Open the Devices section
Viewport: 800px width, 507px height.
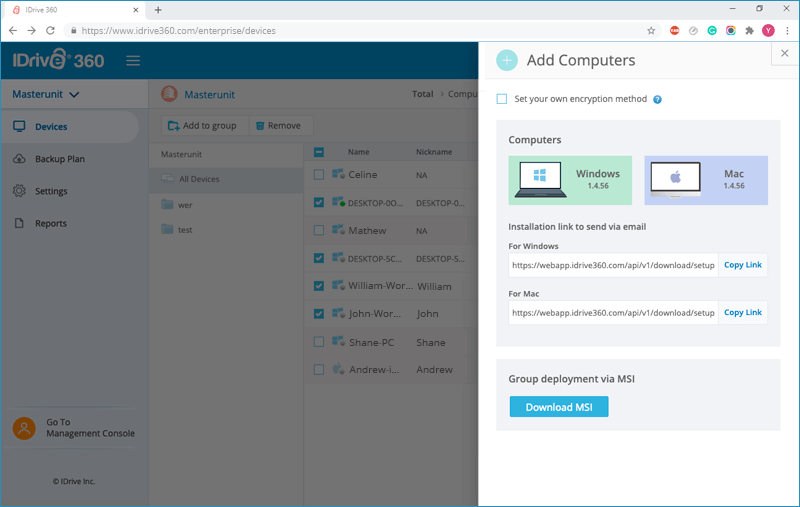pyautogui.click(x=69, y=126)
